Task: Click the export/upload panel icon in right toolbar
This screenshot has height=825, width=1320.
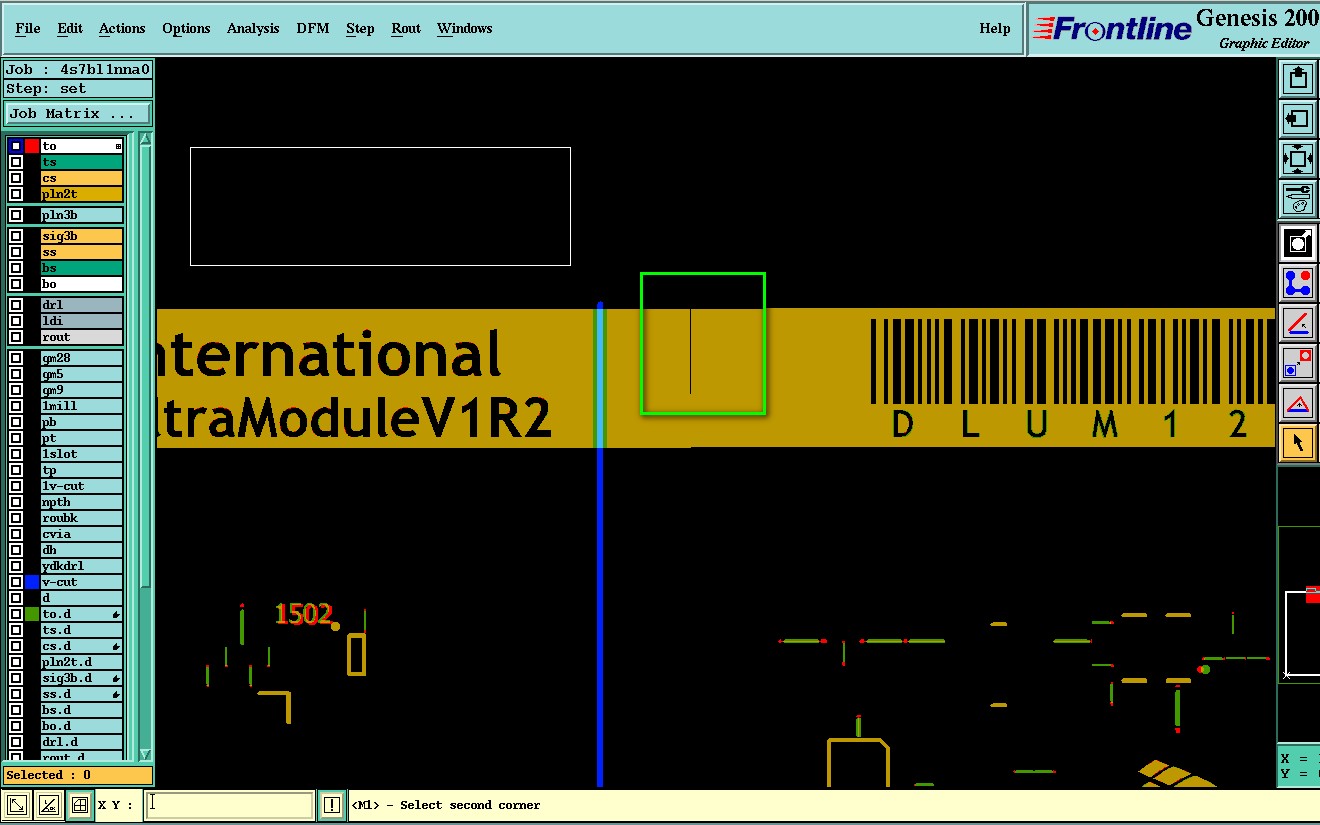Action: click(1298, 78)
